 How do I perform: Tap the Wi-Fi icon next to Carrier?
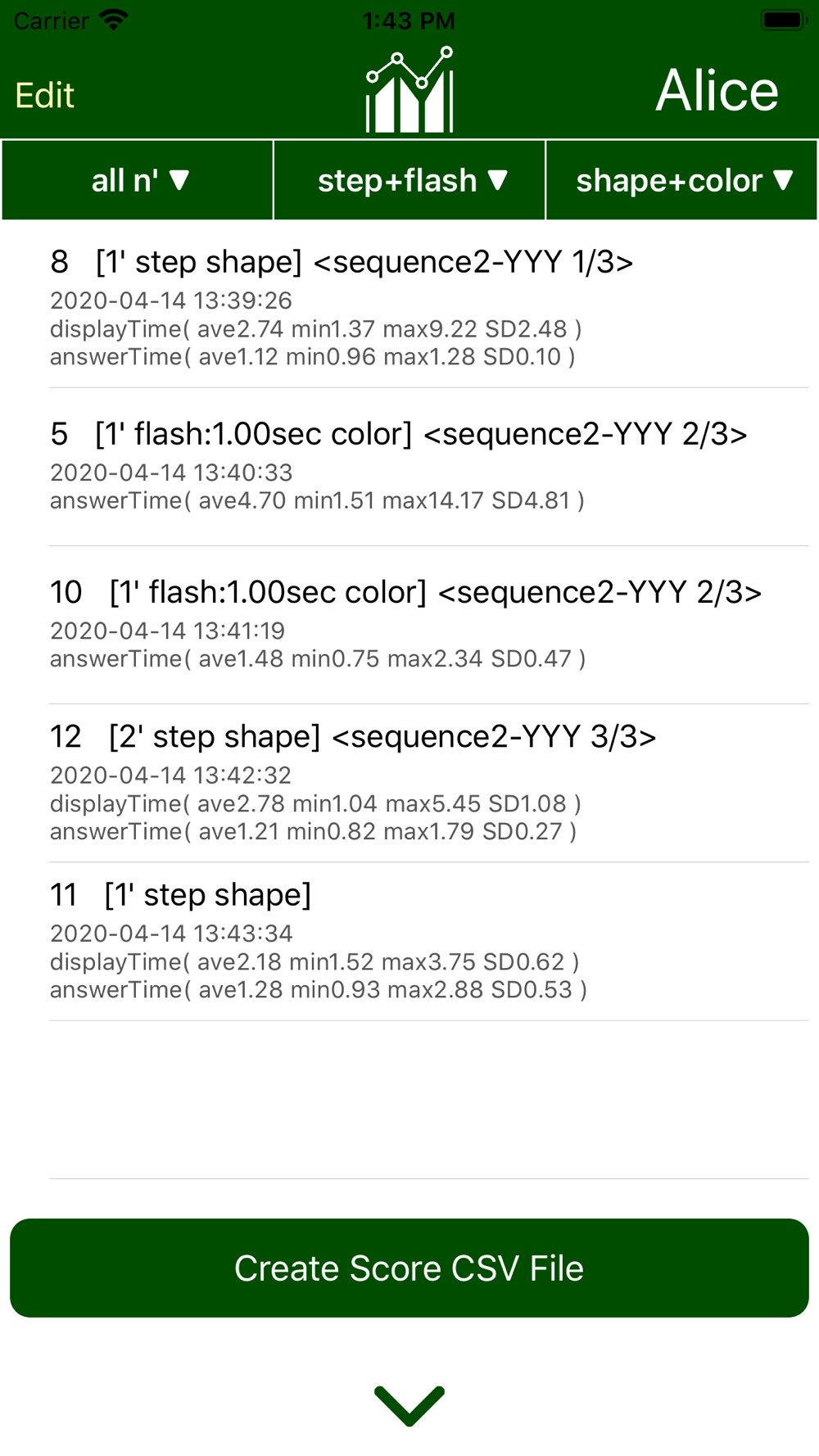[x=113, y=20]
